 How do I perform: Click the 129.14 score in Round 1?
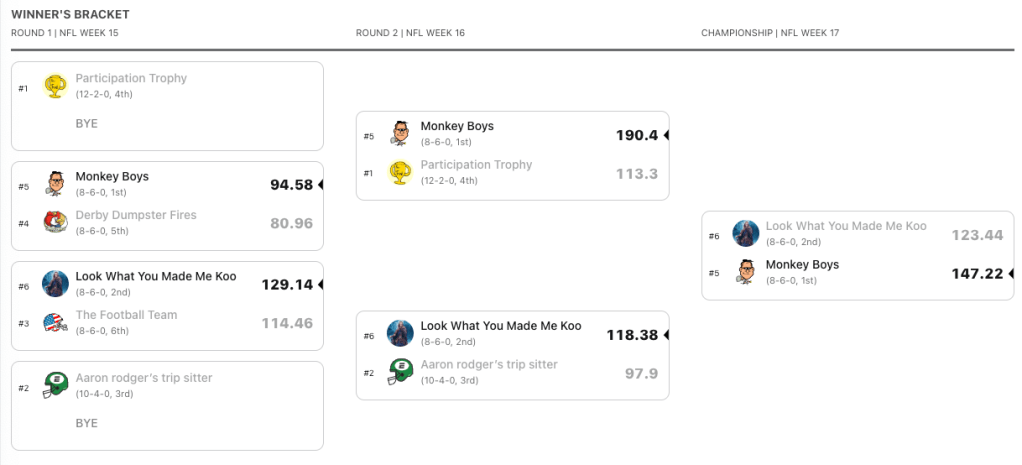coord(287,284)
